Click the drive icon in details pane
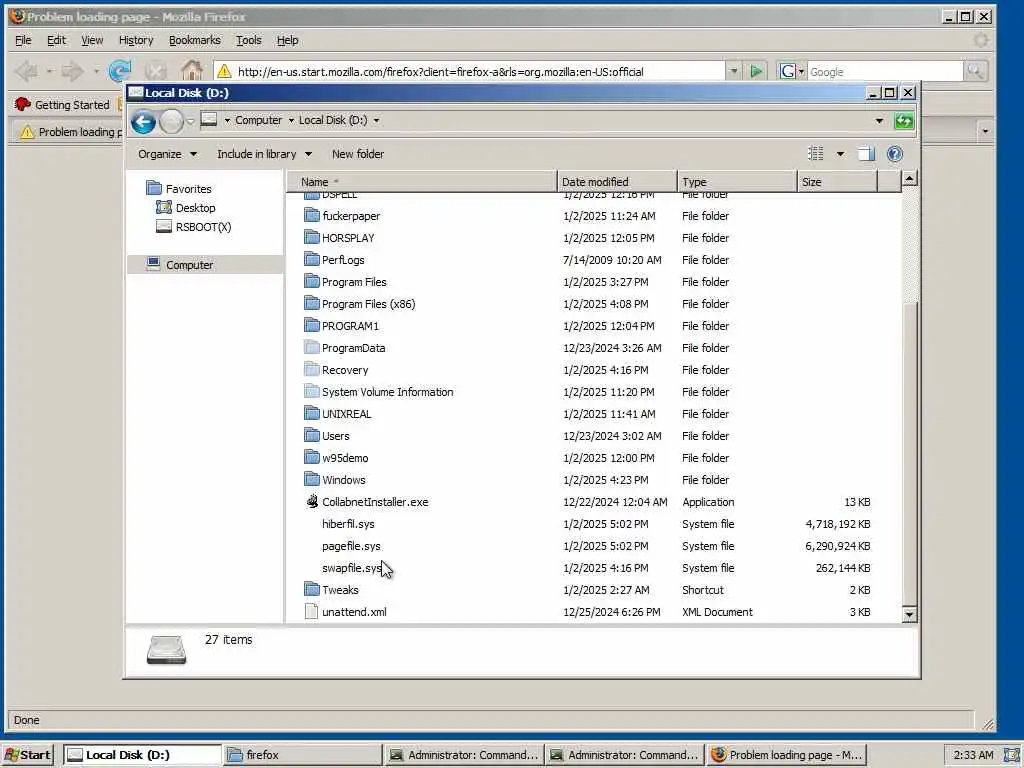1024x768 pixels. pyautogui.click(x=167, y=650)
